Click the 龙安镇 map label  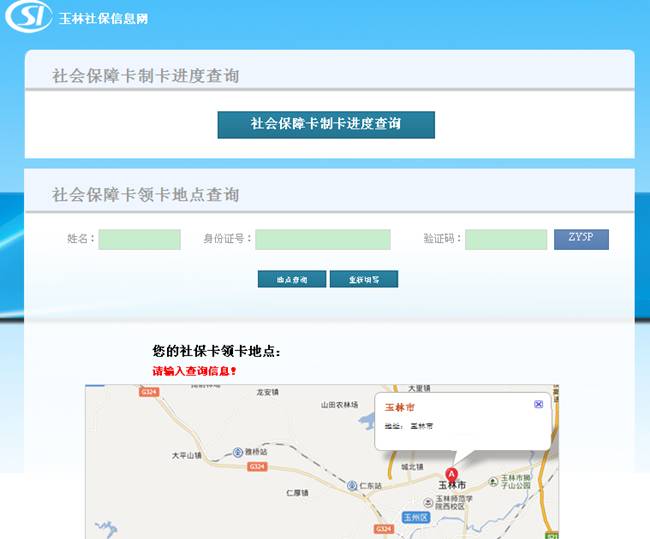267,392
